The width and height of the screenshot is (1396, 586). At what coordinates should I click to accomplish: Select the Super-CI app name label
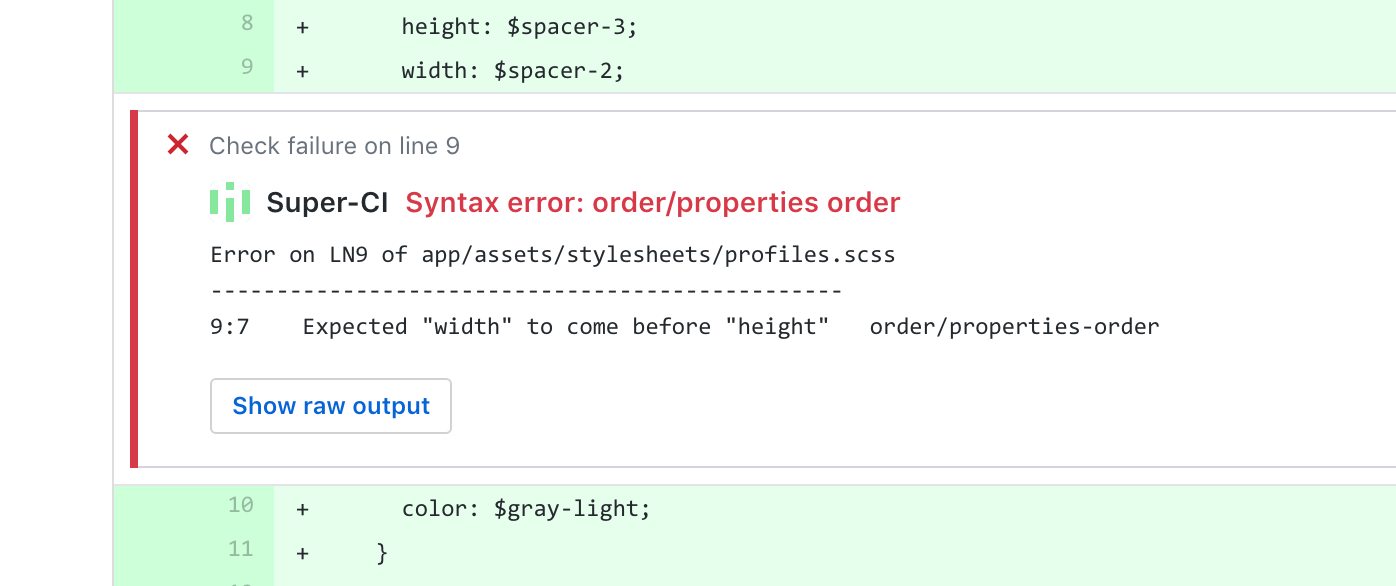(x=327, y=202)
